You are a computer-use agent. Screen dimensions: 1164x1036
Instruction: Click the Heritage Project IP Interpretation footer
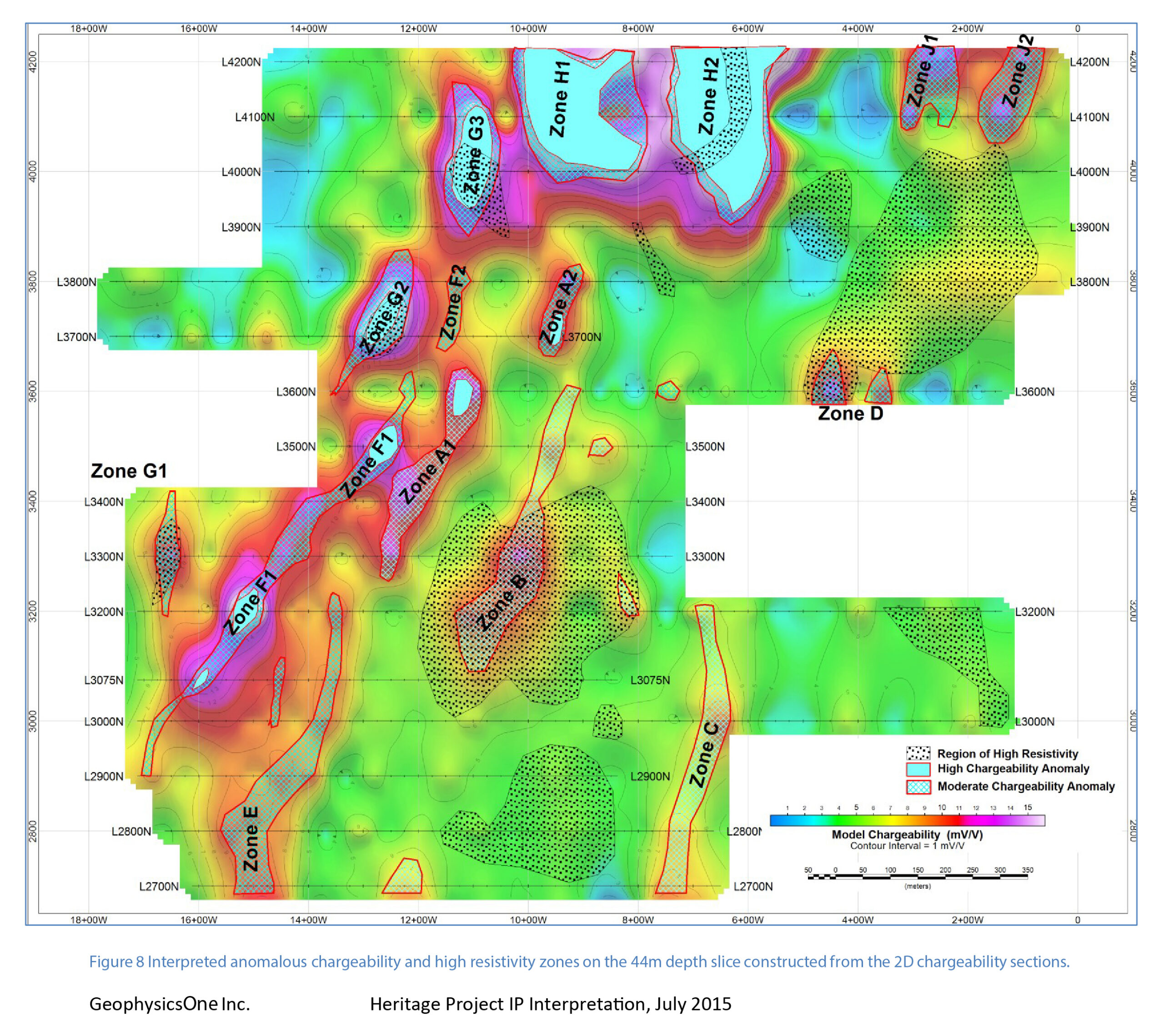pos(550,1004)
